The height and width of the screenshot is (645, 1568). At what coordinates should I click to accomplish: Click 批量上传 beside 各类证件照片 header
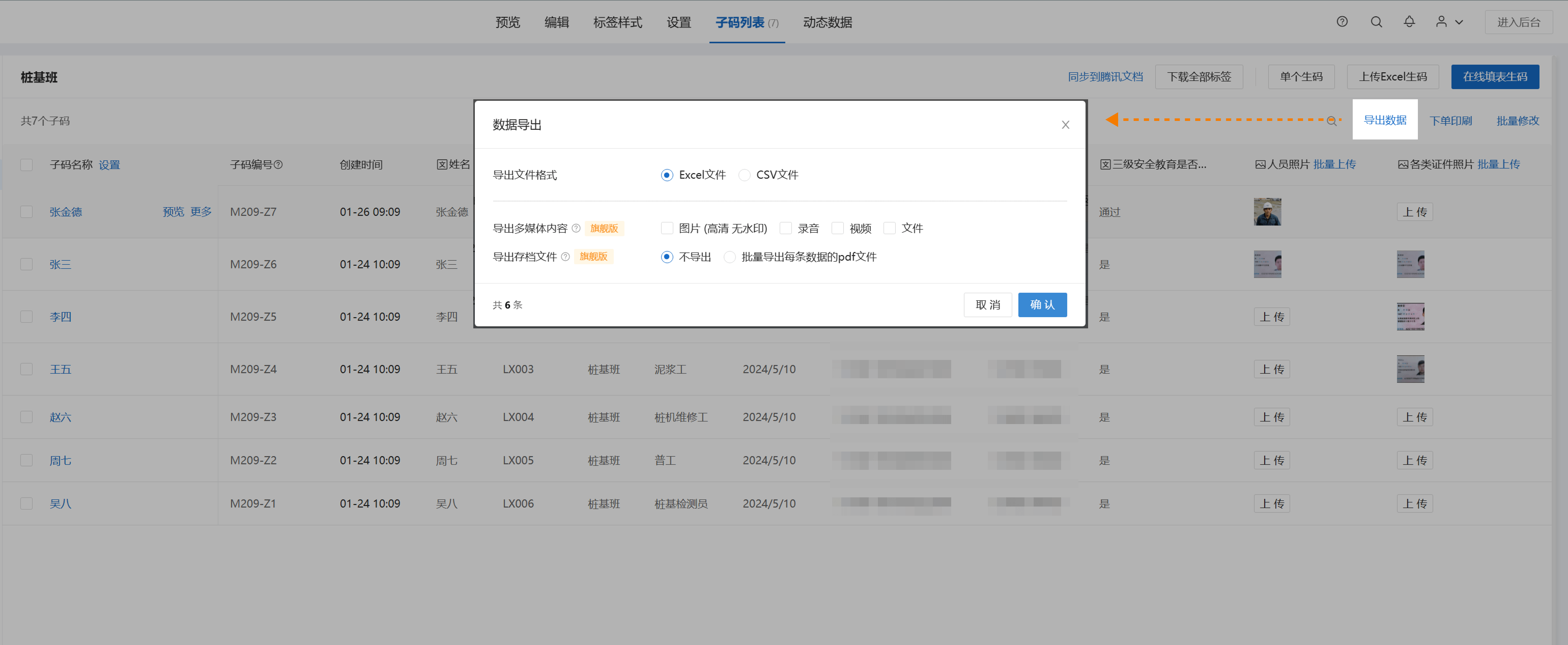pyautogui.click(x=1499, y=164)
